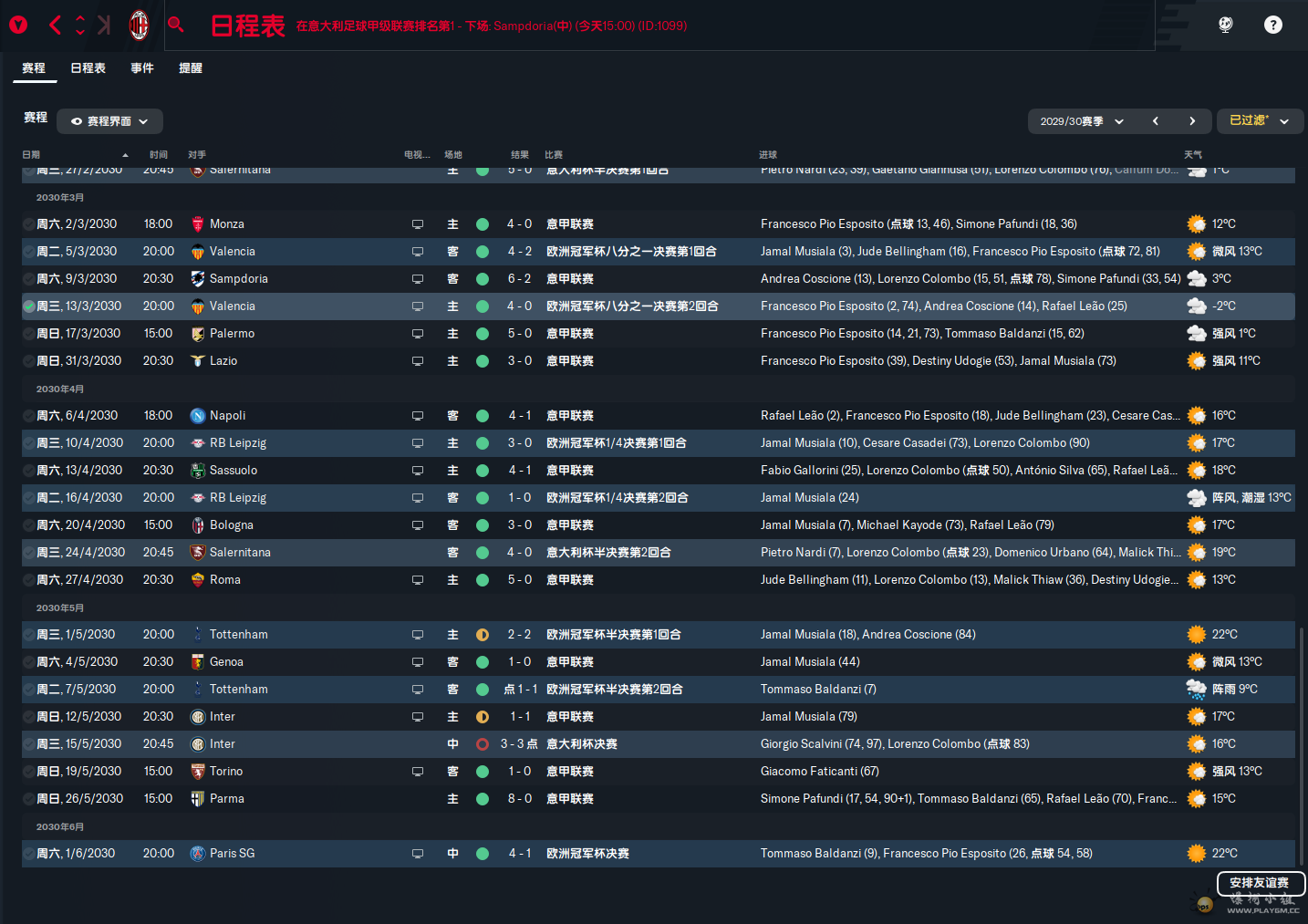Click the Sassuolo club badge
The height and width of the screenshot is (924, 1308).
[198, 471]
